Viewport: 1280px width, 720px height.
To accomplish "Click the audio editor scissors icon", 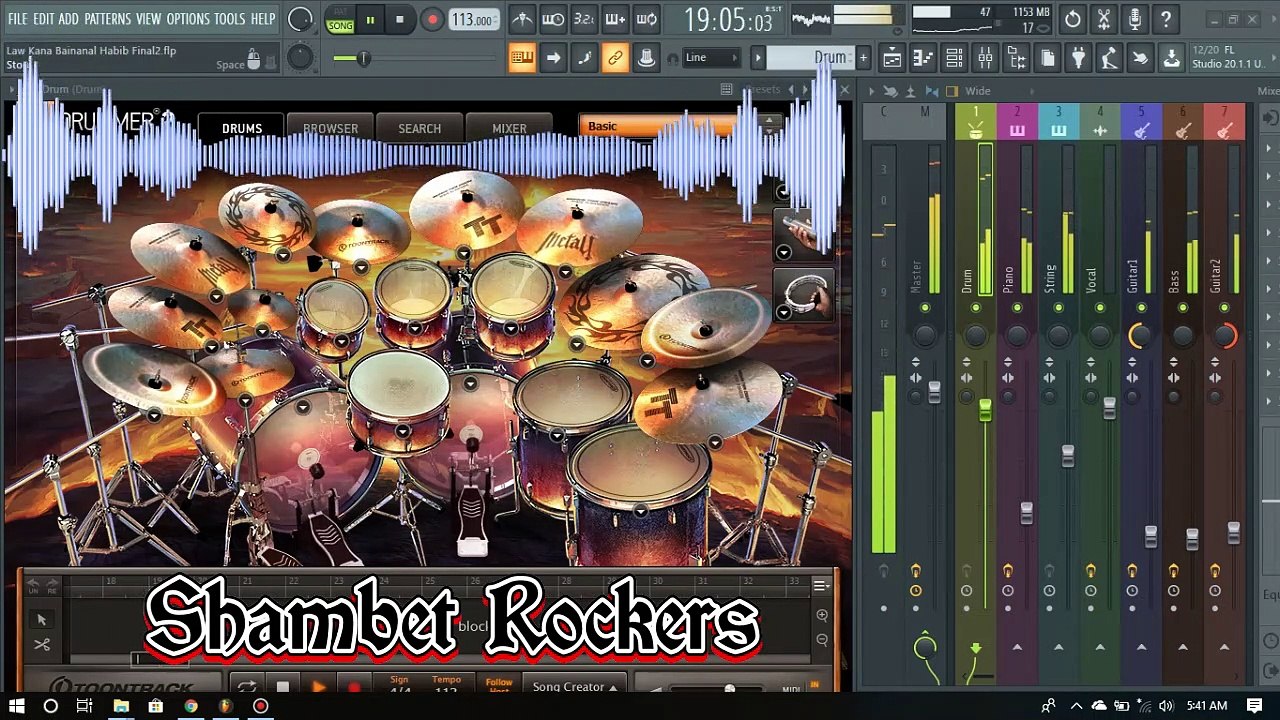I will pos(1104,19).
